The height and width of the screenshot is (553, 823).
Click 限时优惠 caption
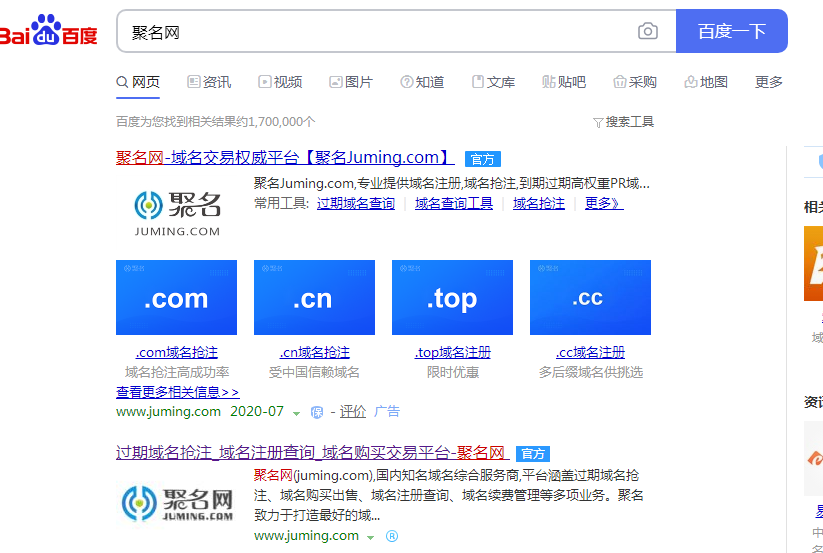point(452,373)
